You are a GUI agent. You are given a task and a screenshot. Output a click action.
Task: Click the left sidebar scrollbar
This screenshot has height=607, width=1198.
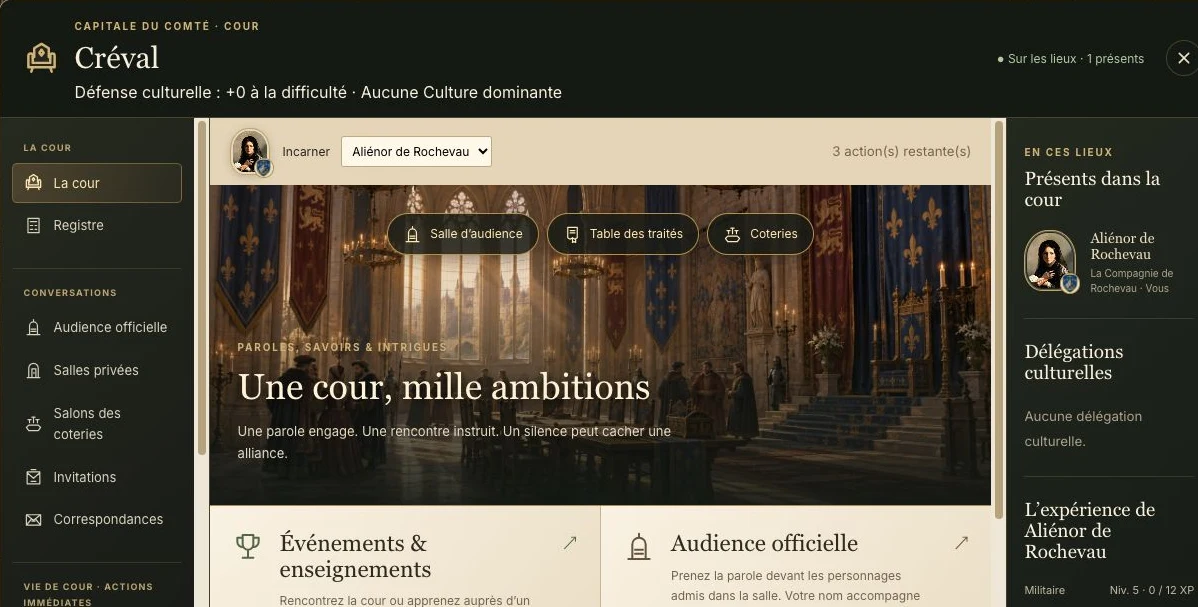tap(202, 287)
